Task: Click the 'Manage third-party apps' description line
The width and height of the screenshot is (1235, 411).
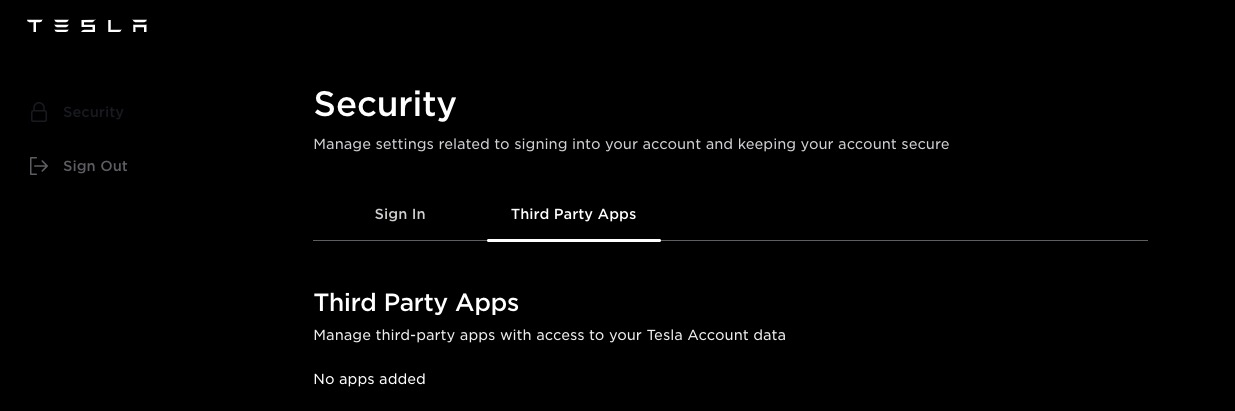Action: 549,335
